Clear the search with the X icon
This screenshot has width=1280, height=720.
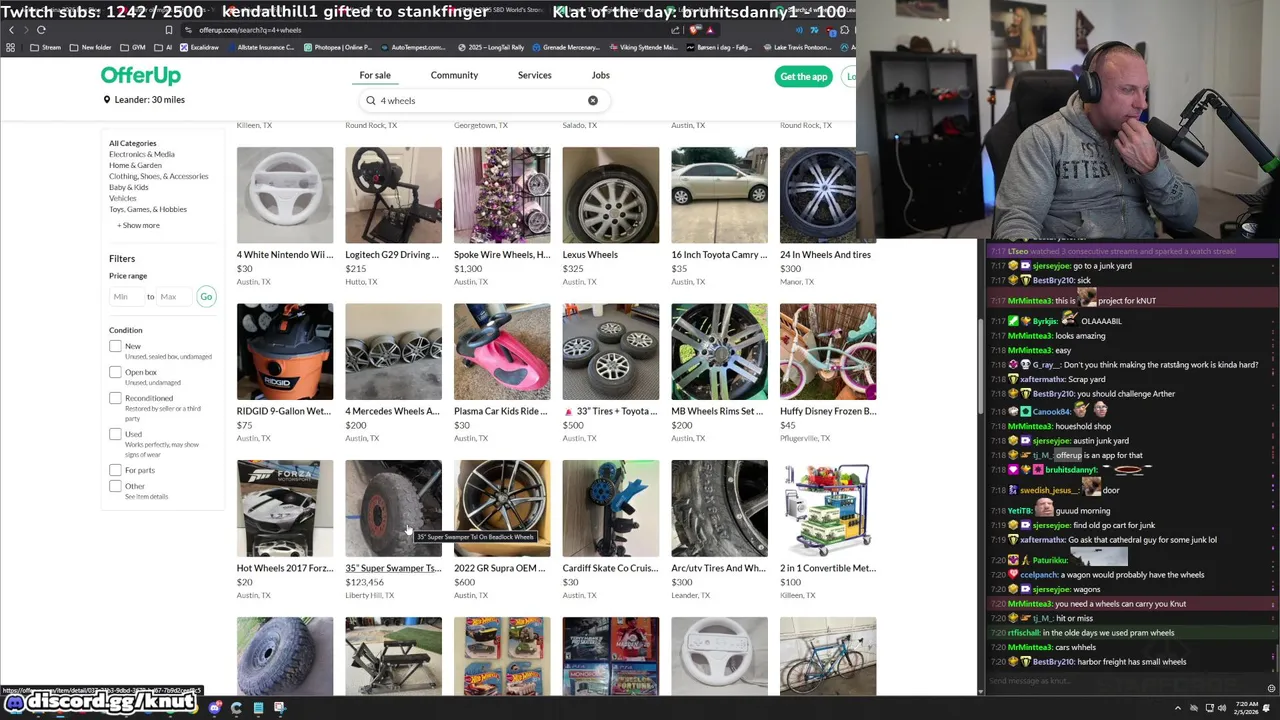pyautogui.click(x=593, y=100)
